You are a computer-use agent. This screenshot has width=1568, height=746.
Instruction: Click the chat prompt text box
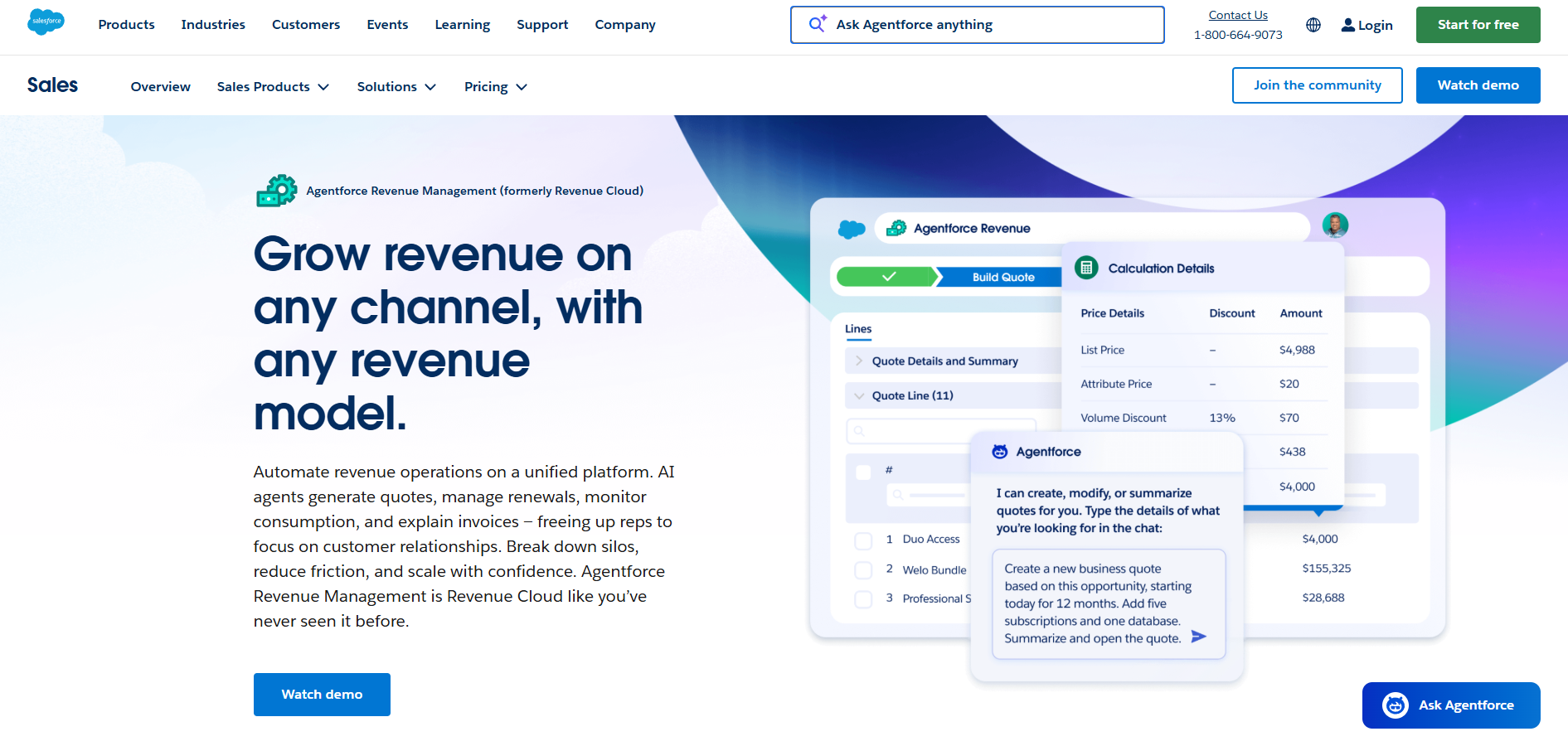click(1109, 603)
